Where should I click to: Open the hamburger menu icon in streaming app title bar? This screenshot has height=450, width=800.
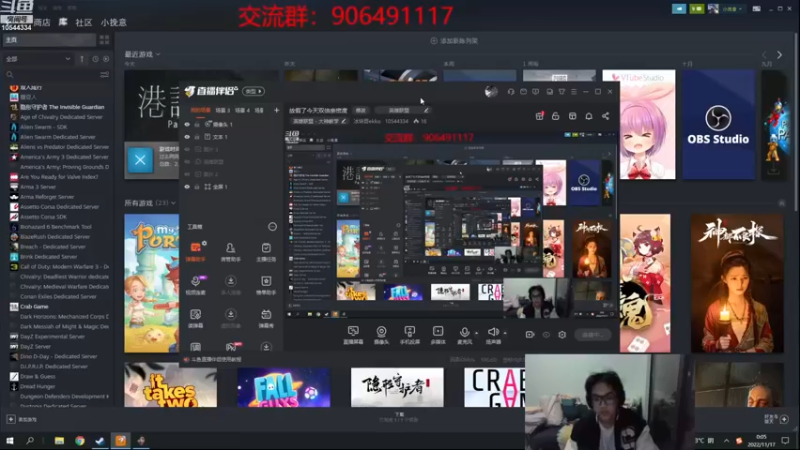click(574, 92)
